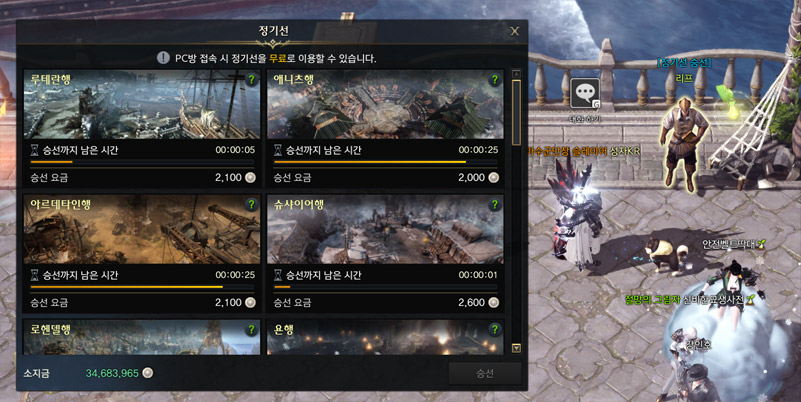Open help icon on 루테란행 card
Screen dimensions: 801x402
click(251, 80)
